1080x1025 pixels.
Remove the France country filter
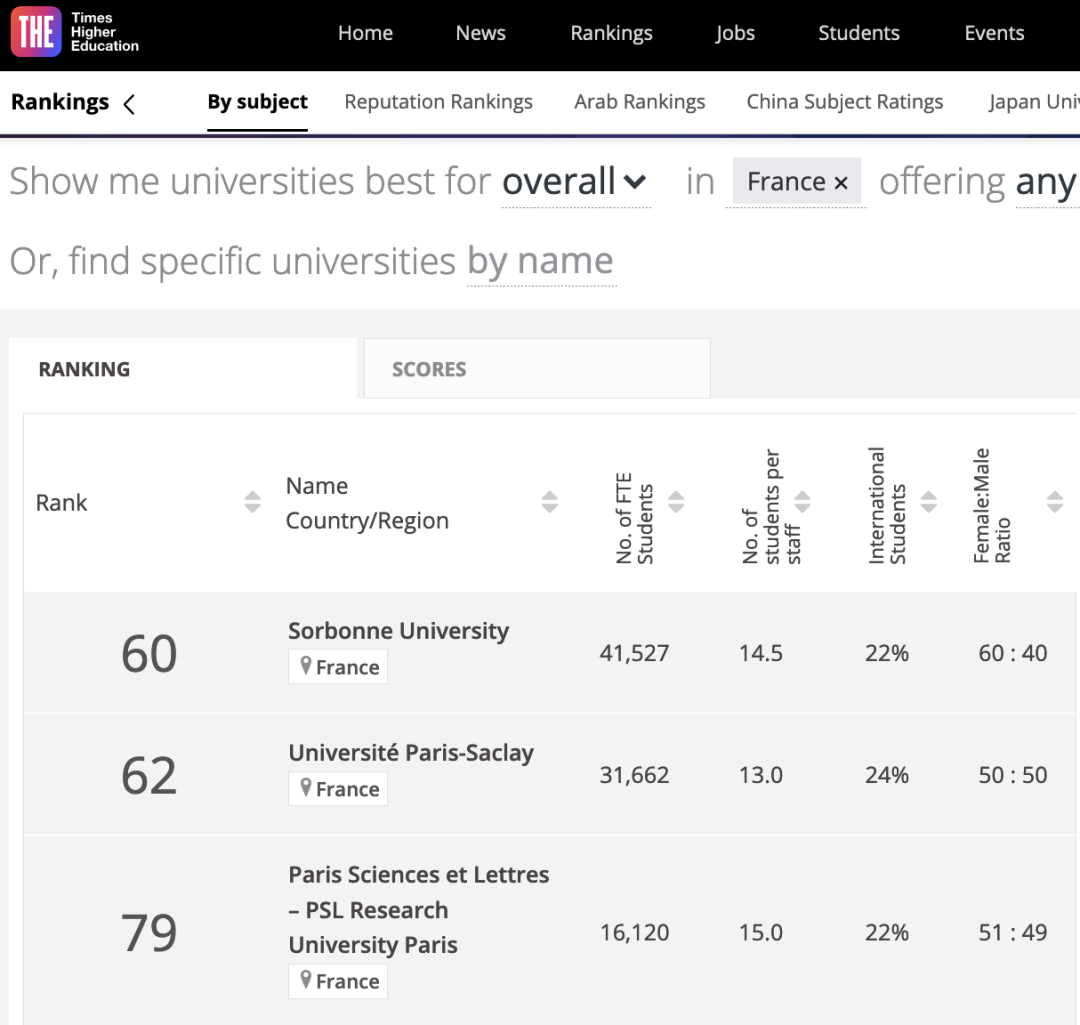tap(840, 183)
